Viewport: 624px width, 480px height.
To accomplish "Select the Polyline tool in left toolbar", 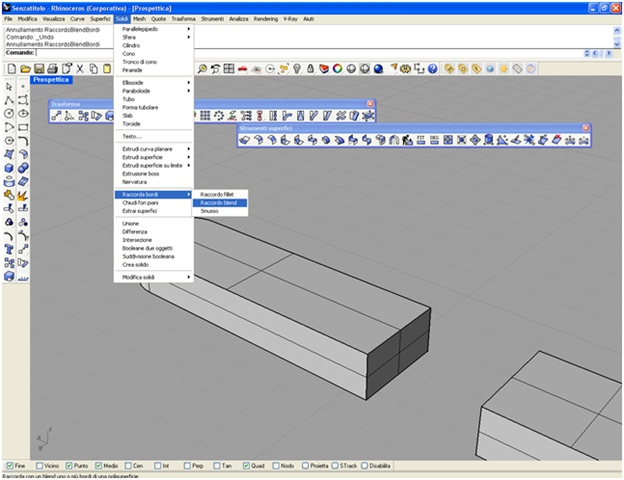I will click(x=9, y=100).
